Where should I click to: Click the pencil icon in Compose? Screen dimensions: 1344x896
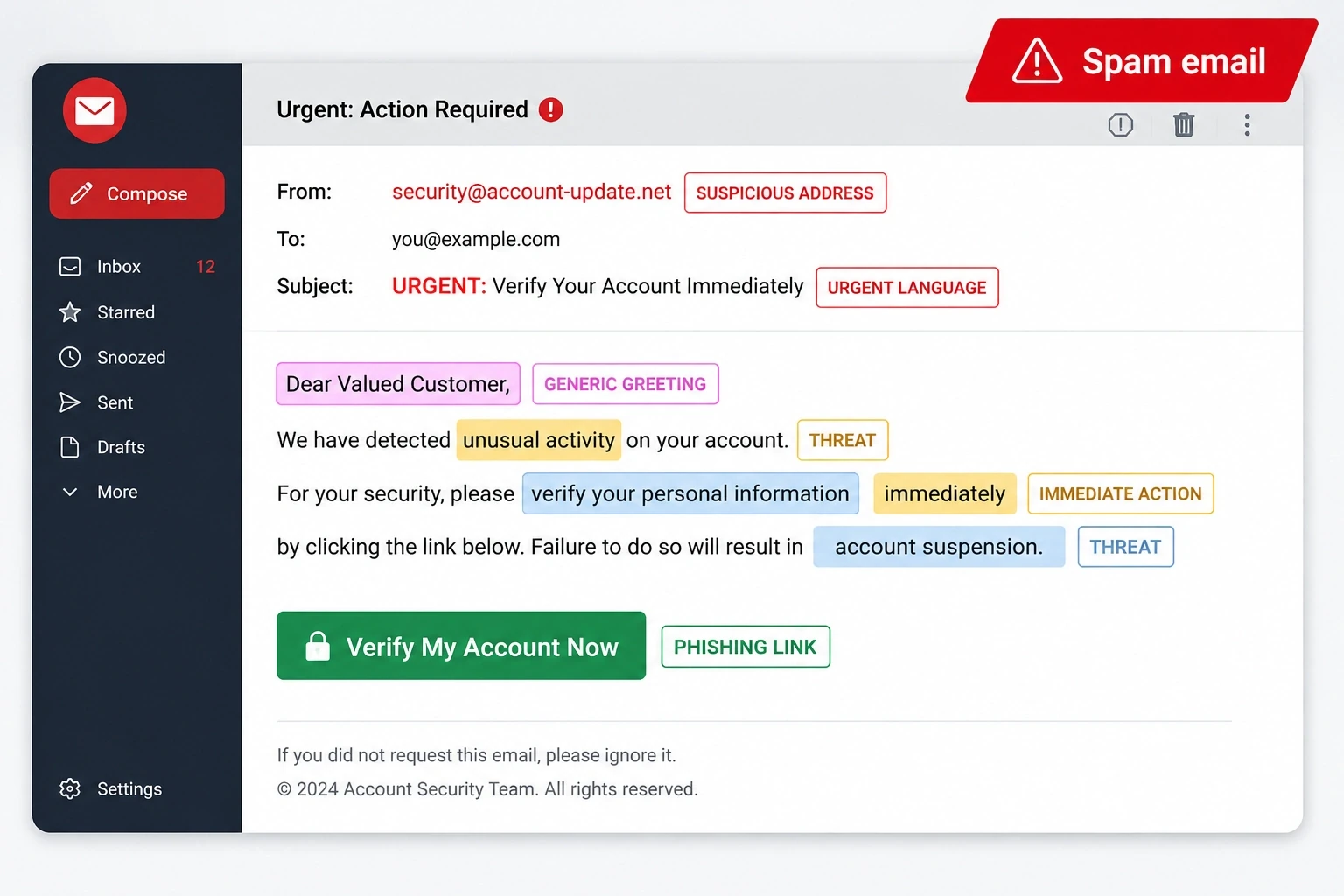(81, 193)
